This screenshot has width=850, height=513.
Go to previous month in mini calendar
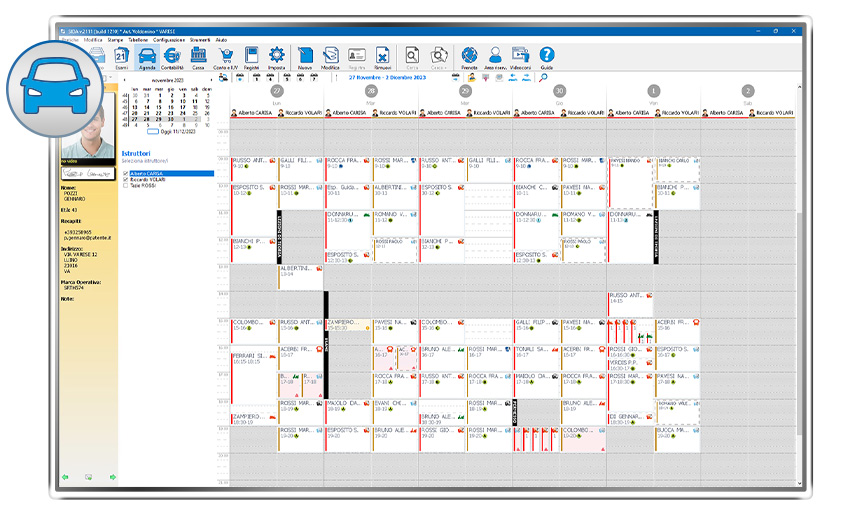point(124,78)
